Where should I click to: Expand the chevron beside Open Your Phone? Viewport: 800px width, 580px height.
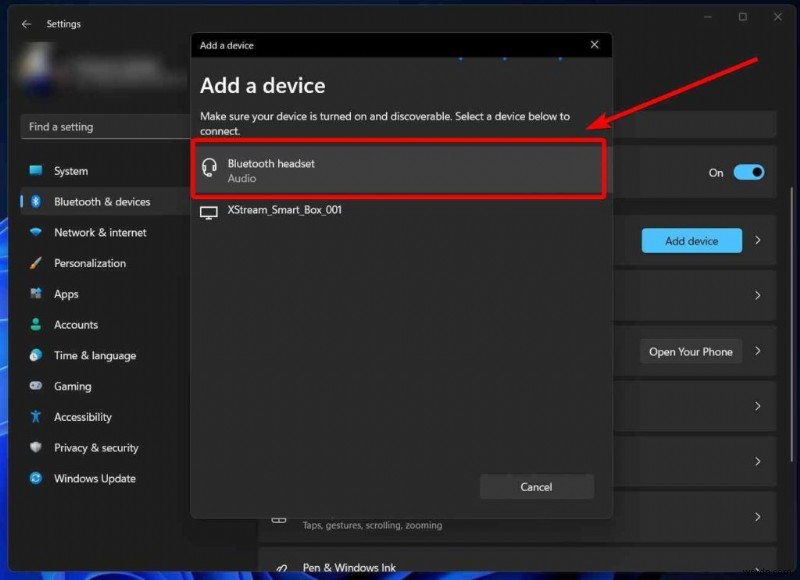click(758, 351)
